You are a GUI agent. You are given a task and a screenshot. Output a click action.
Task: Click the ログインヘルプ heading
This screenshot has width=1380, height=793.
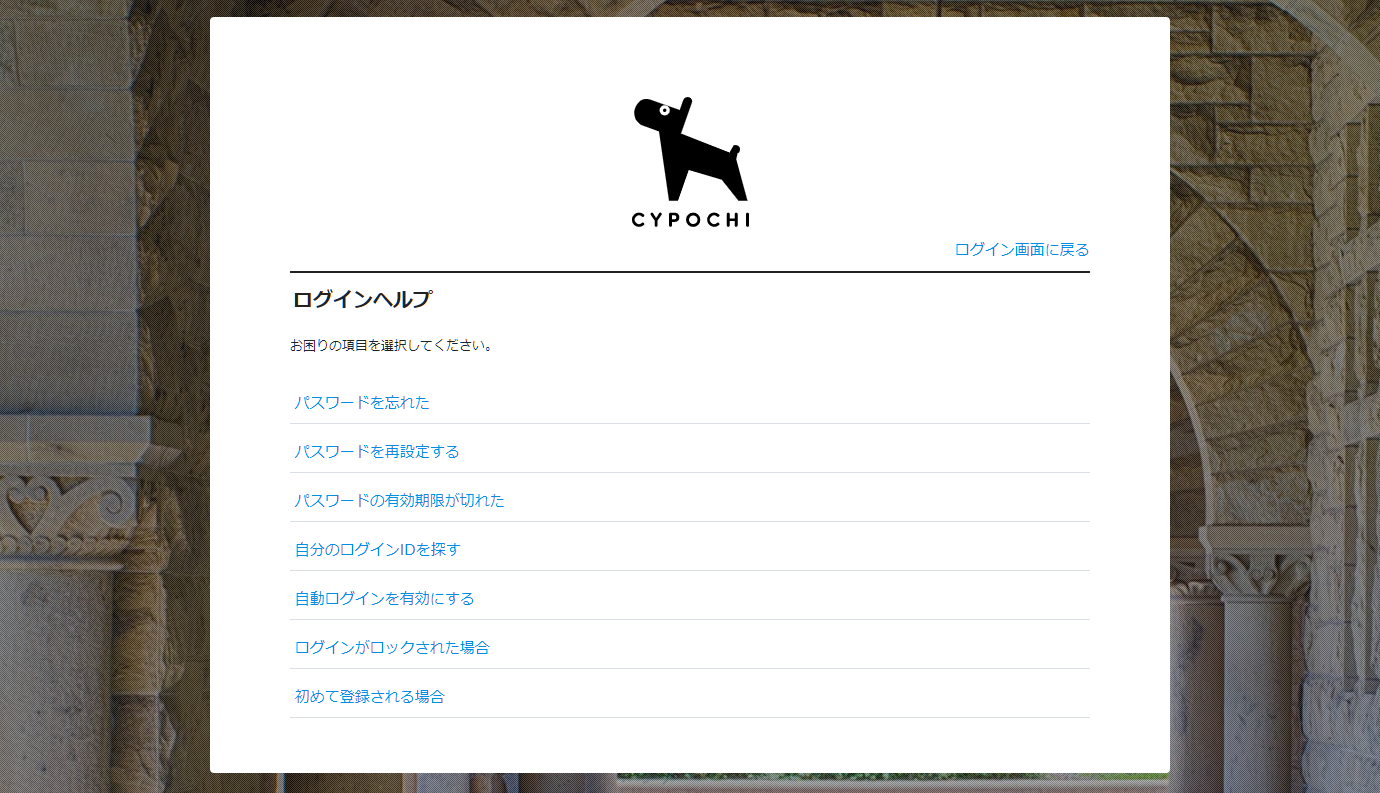point(362,299)
